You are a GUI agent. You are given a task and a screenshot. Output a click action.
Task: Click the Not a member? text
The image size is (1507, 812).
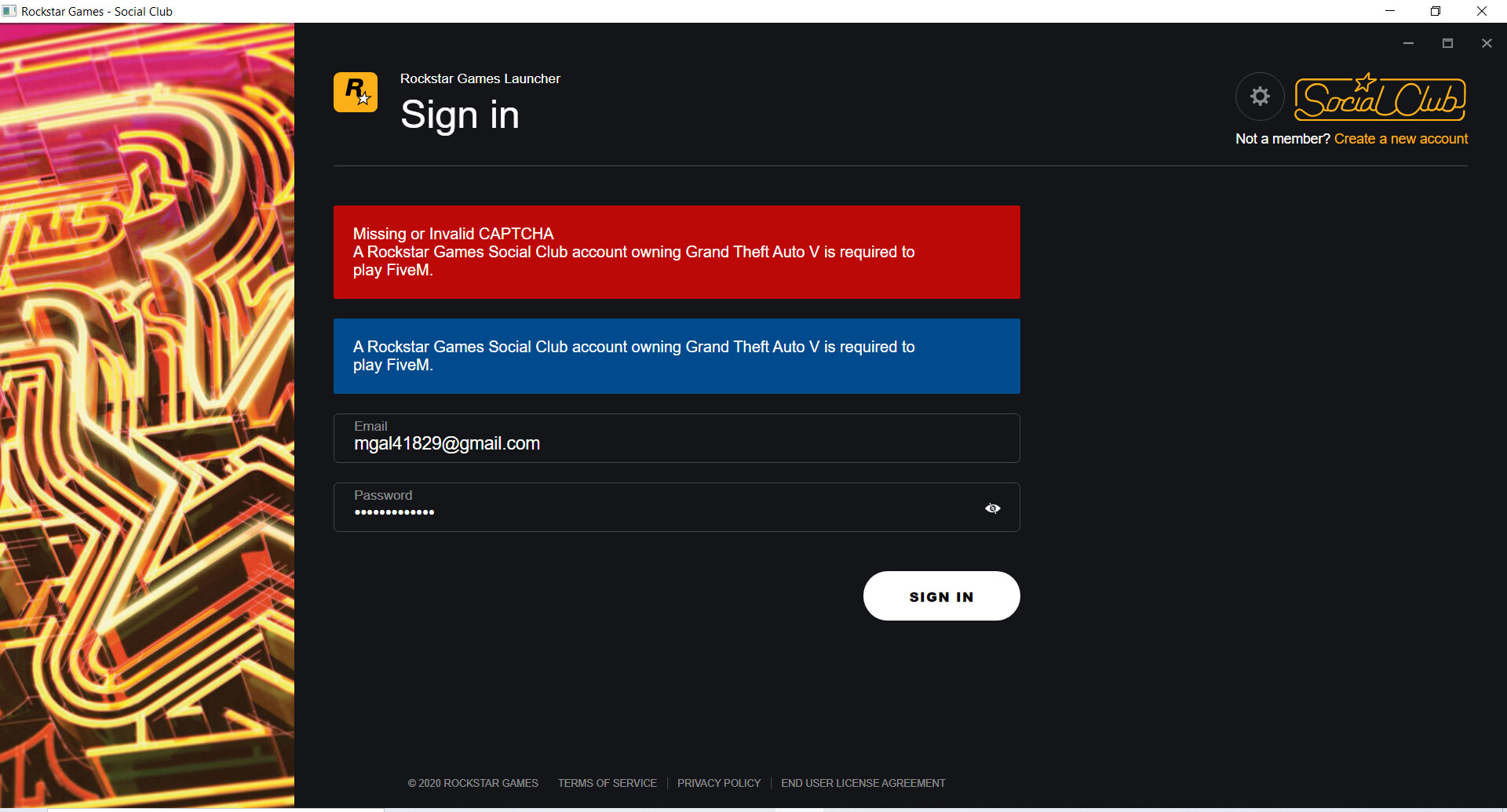[1283, 139]
